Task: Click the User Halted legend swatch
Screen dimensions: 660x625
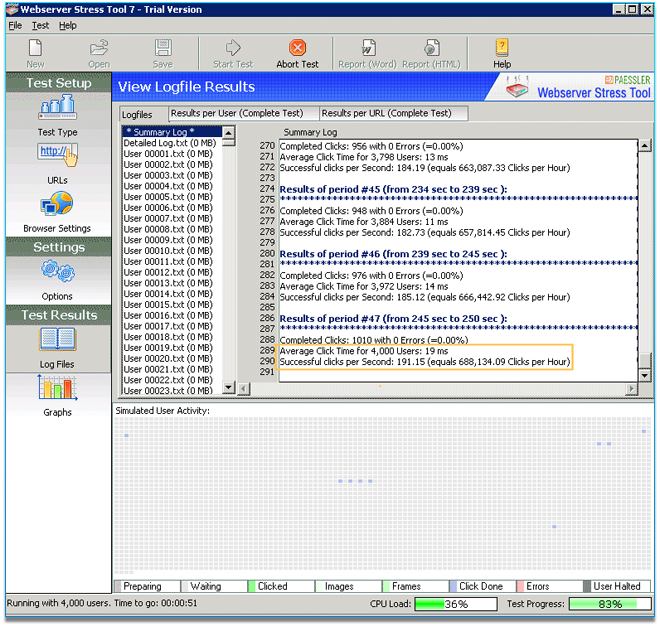Action: [587, 586]
